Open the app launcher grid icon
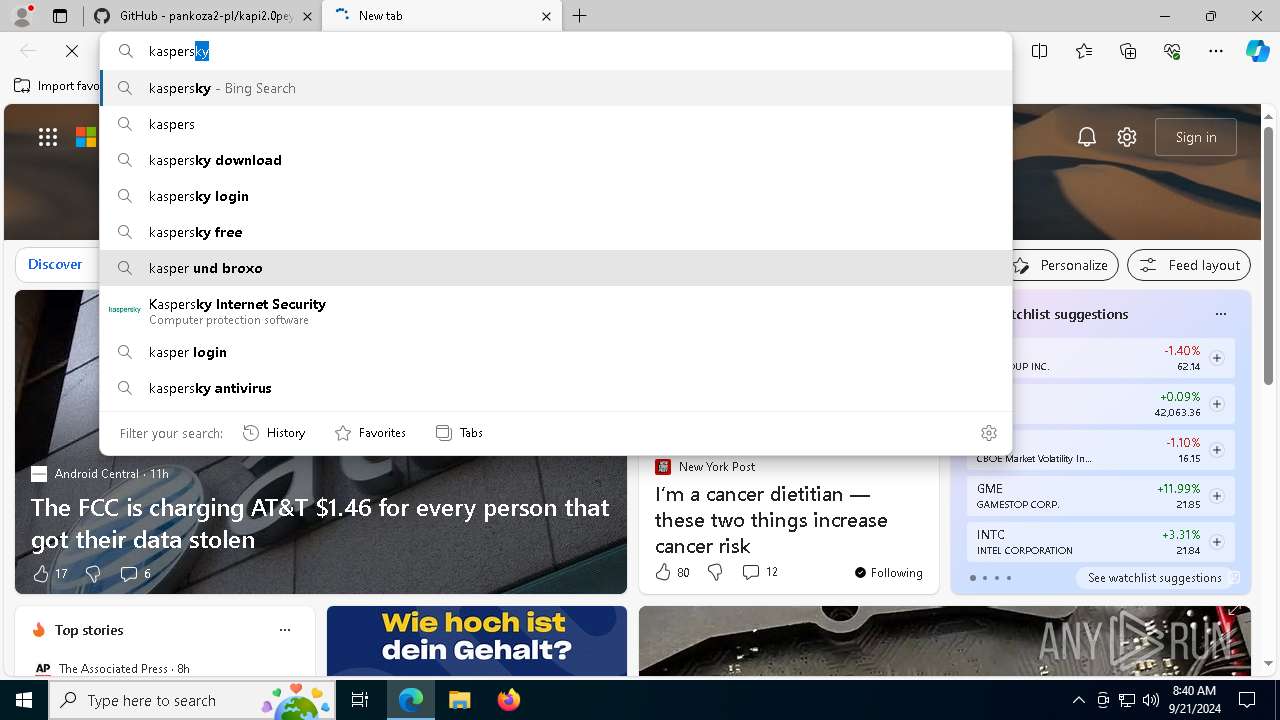This screenshot has width=1280, height=720. [48, 137]
